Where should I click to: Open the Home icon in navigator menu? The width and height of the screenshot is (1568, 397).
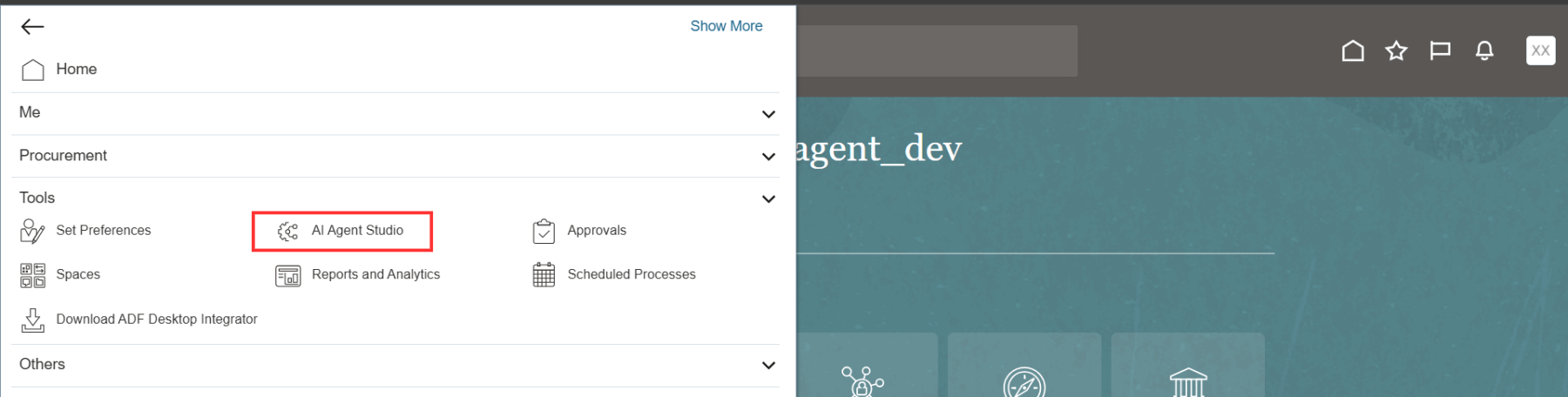[33, 70]
